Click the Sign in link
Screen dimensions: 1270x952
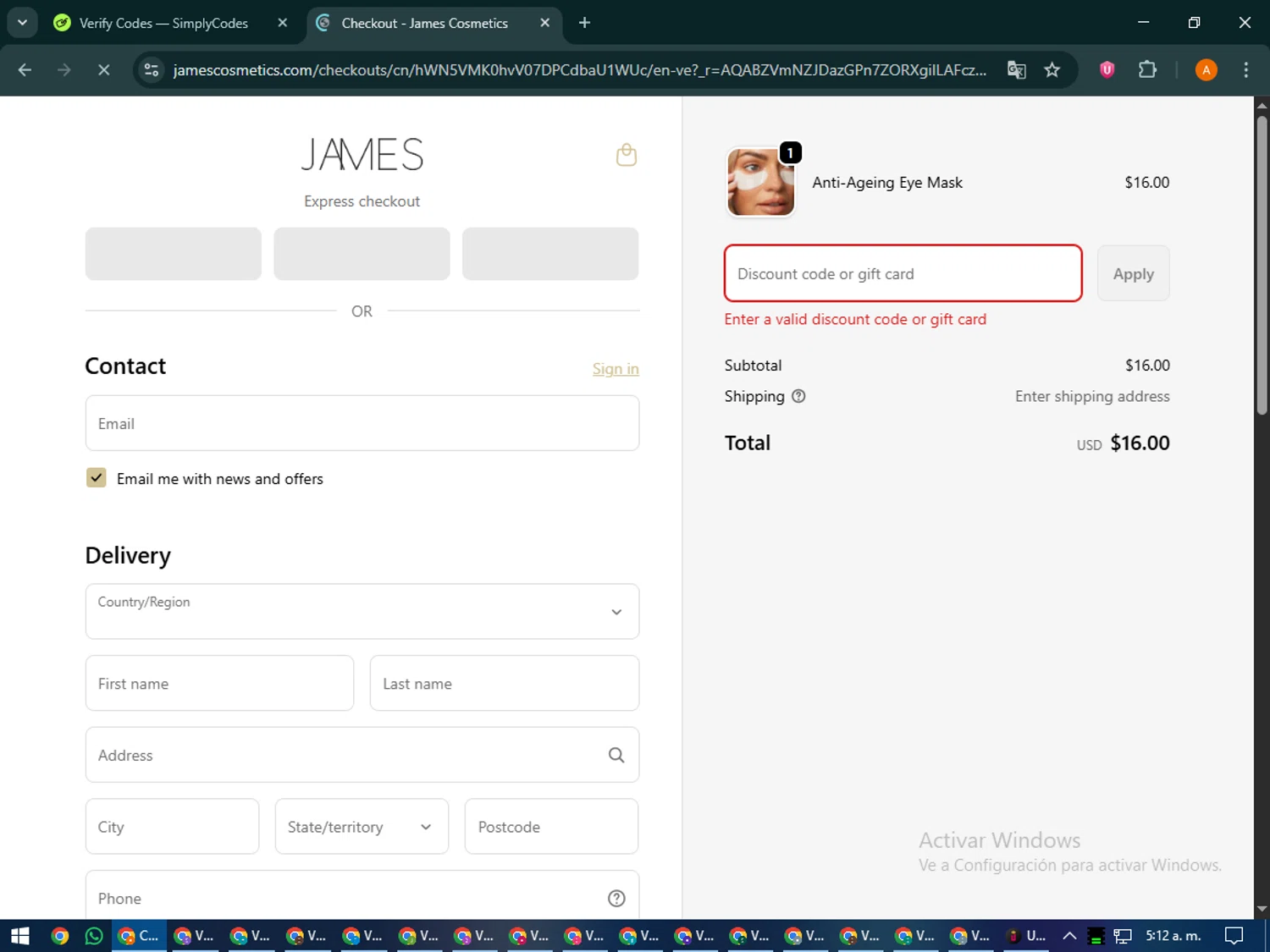[616, 369]
